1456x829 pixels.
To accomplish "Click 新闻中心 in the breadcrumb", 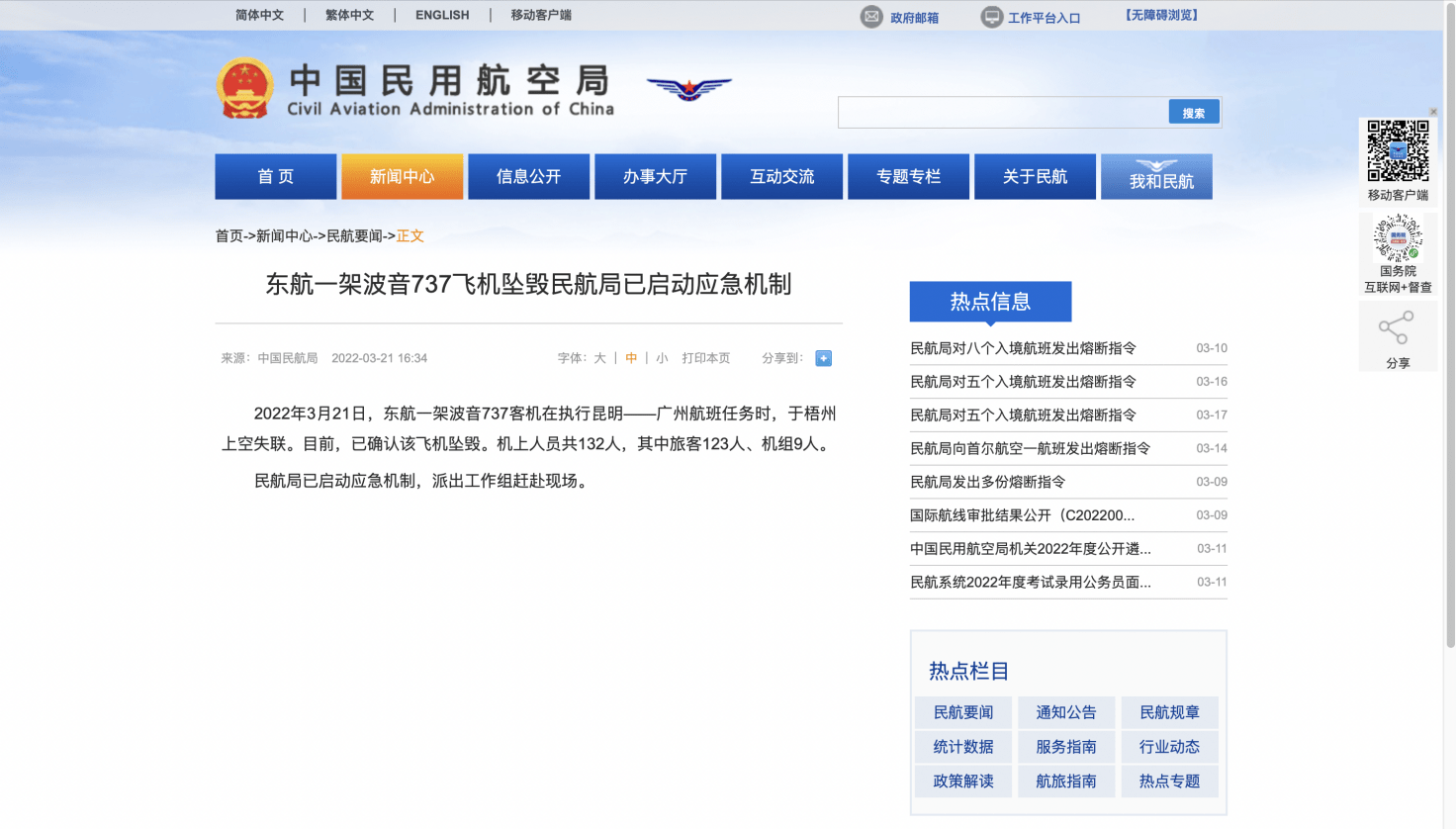I will (x=284, y=235).
